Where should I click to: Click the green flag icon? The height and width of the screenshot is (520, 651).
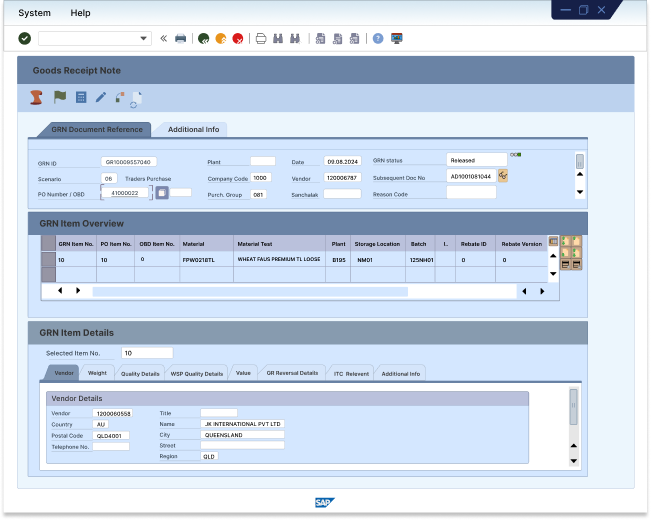[60, 97]
